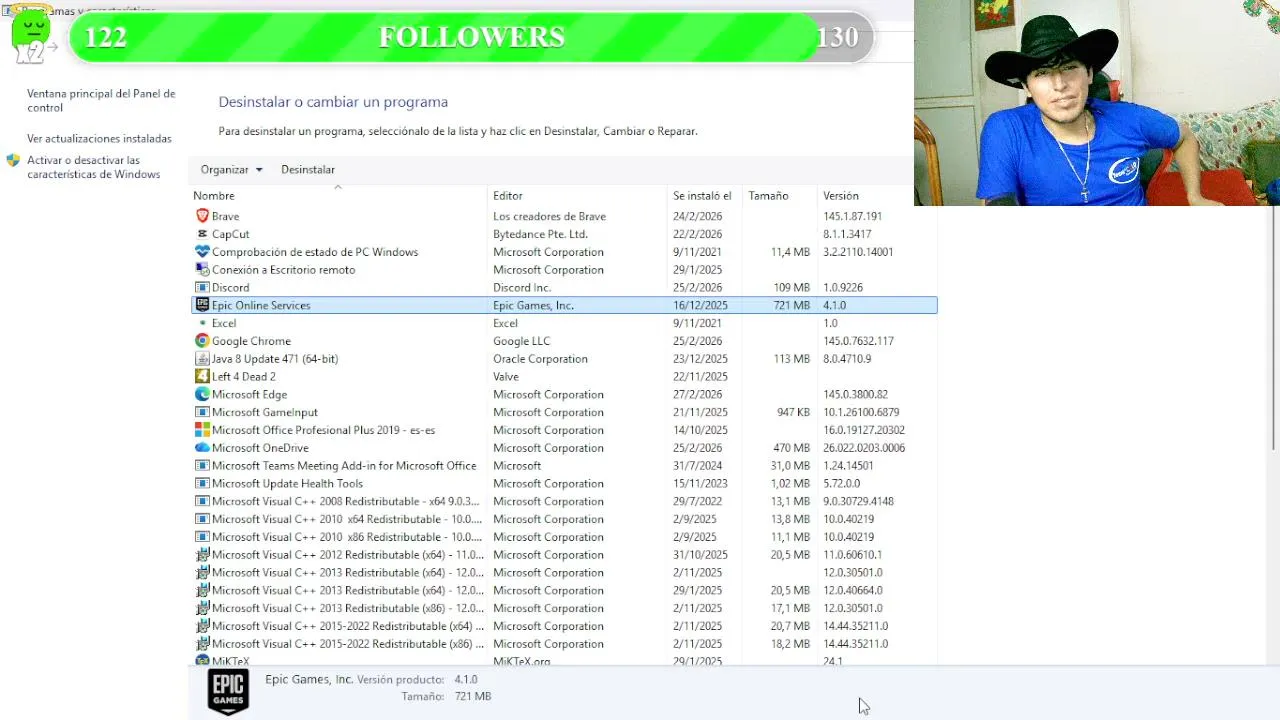Image resolution: width=1280 pixels, height=720 pixels.
Task: Sort list by Editor column header
Action: coord(577,196)
